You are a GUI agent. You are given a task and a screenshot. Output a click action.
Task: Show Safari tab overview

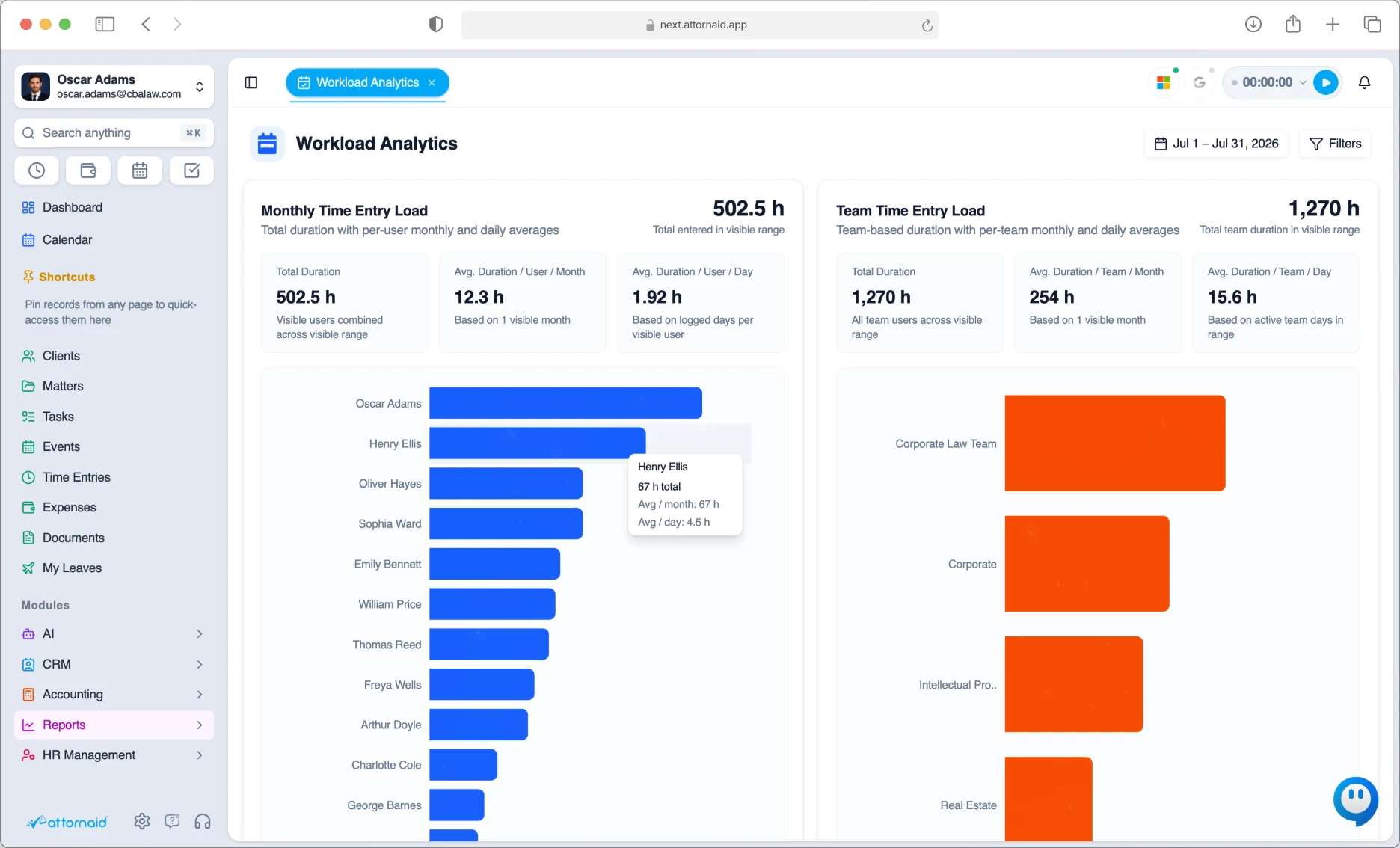pyautogui.click(x=1372, y=24)
